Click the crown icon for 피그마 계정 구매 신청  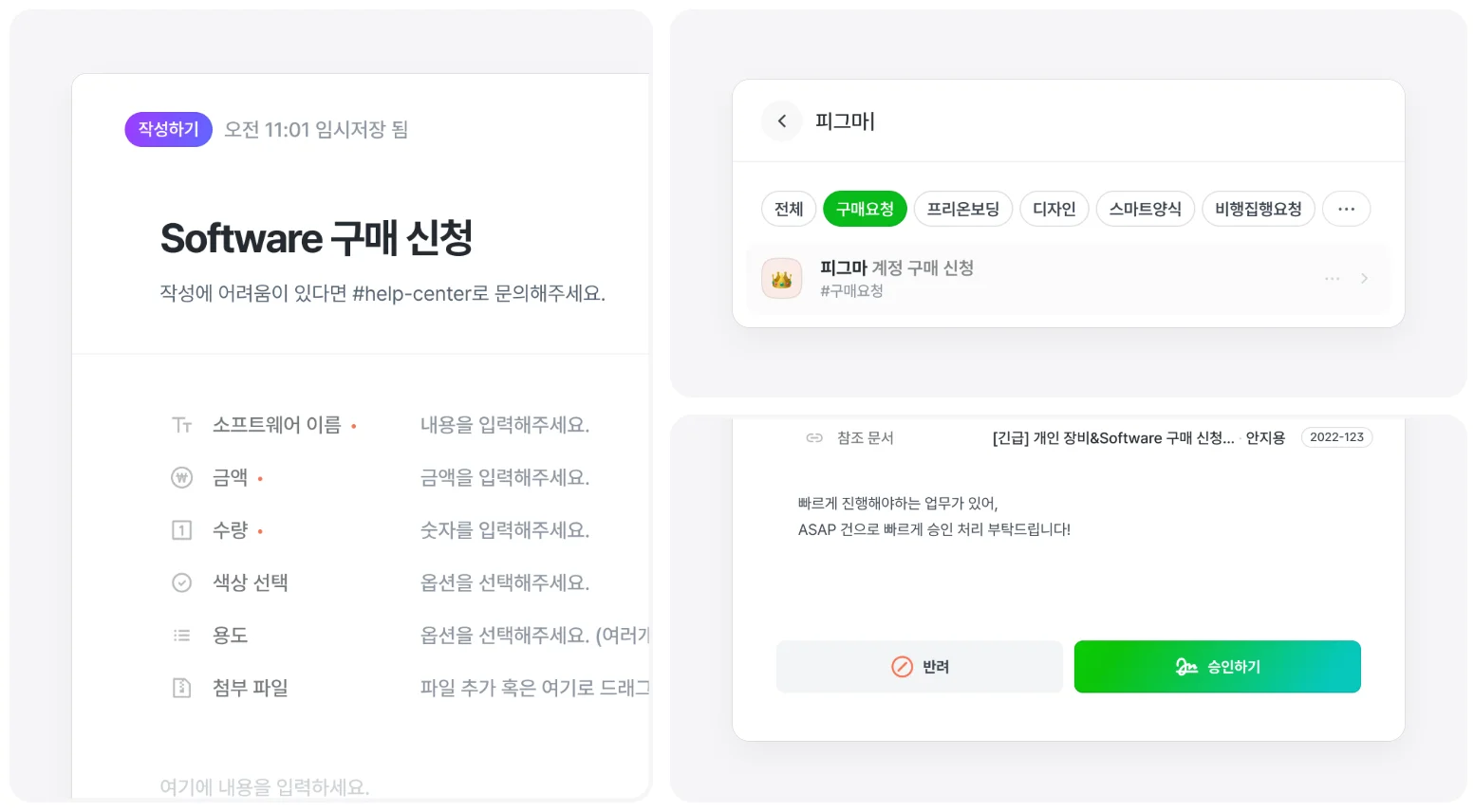click(x=782, y=279)
